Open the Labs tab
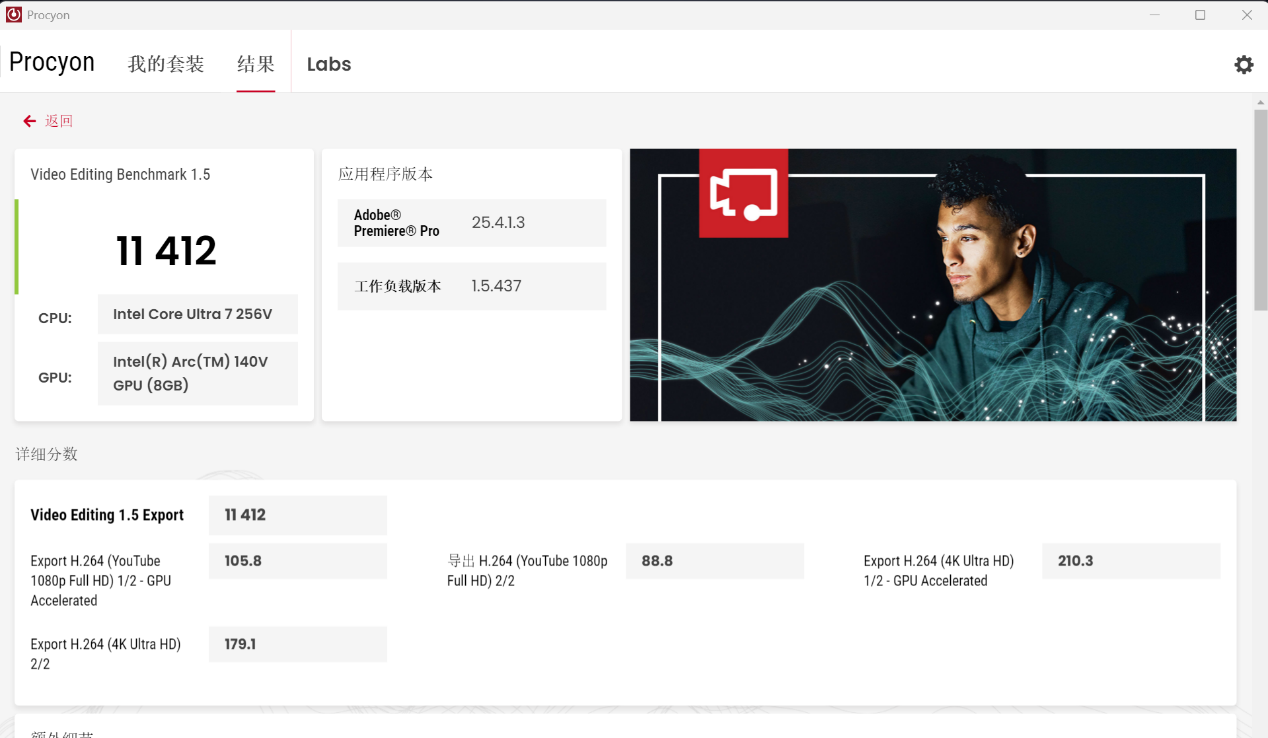This screenshot has height=738, width=1268. coord(329,64)
